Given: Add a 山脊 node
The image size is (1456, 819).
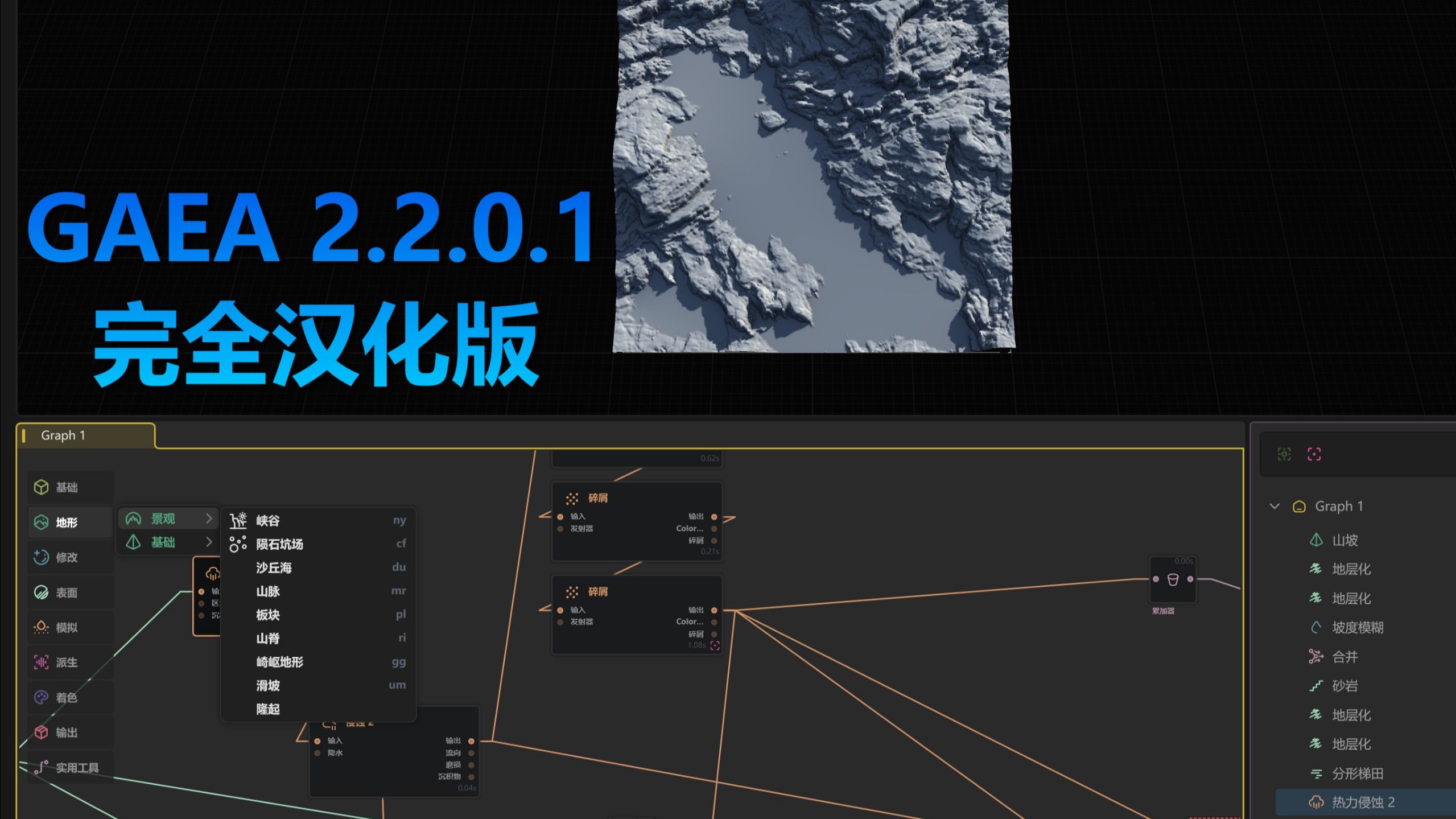Looking at the screenshot, I should (318, 638).
